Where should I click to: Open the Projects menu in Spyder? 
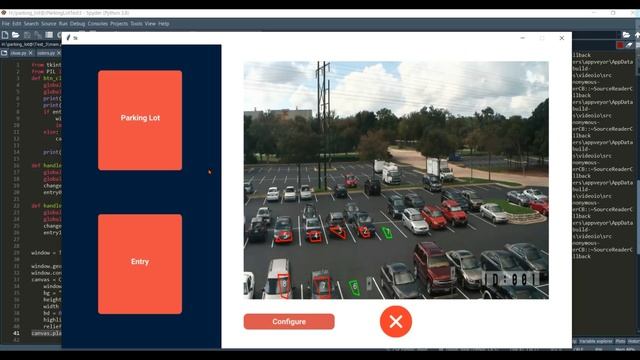[119, 24]
